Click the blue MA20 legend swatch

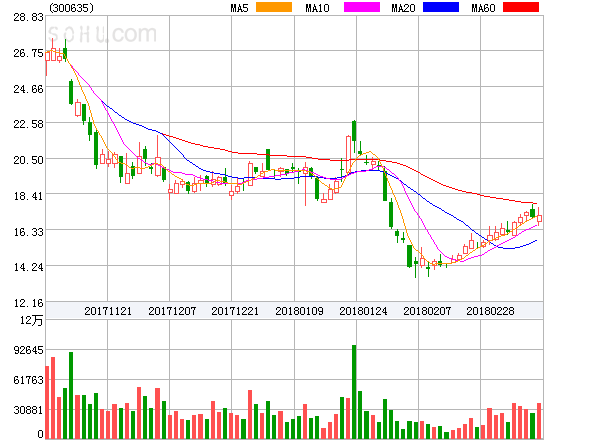point(441,7)
